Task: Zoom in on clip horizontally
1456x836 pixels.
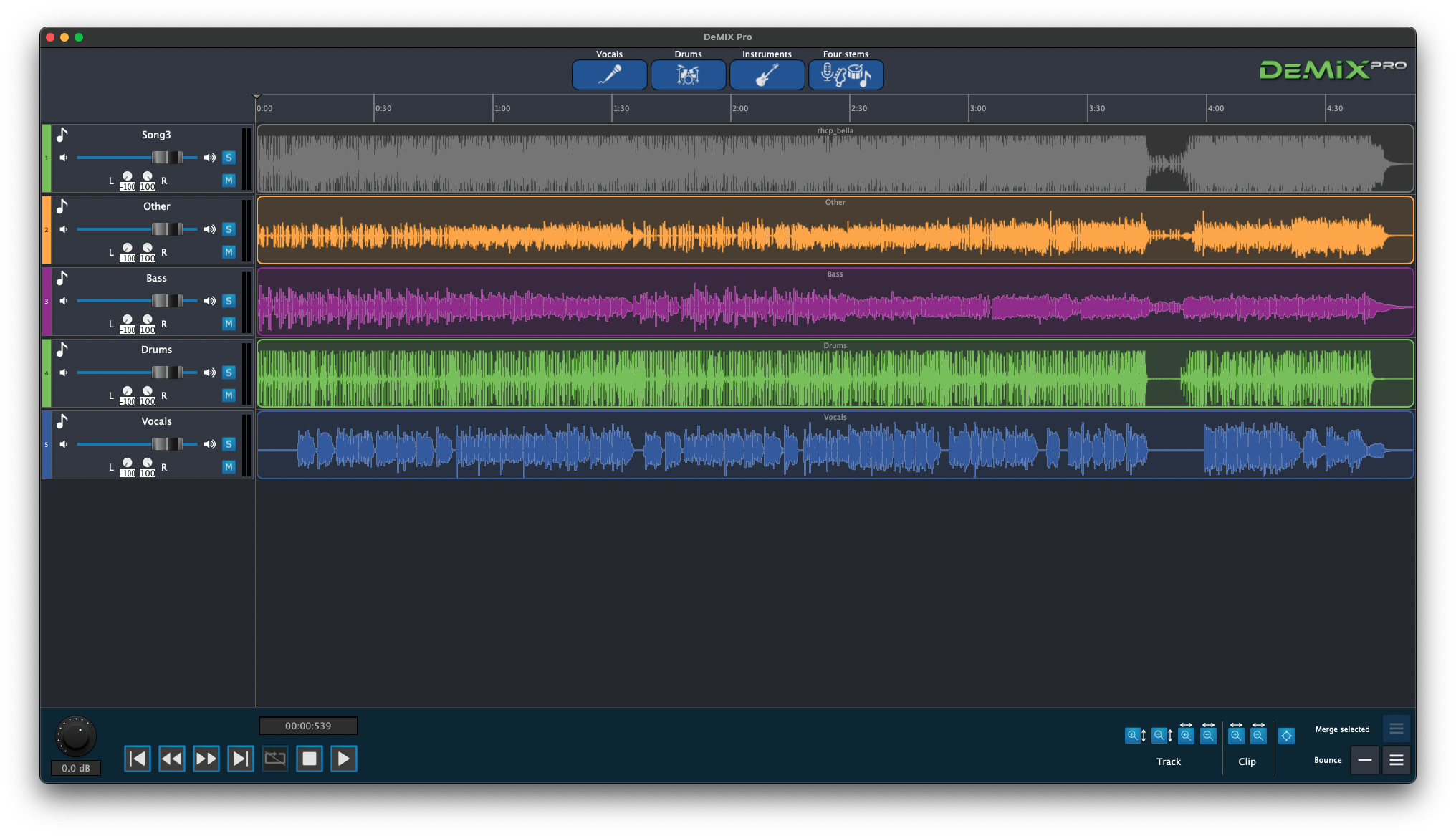Action: [x=1236, y=734]
